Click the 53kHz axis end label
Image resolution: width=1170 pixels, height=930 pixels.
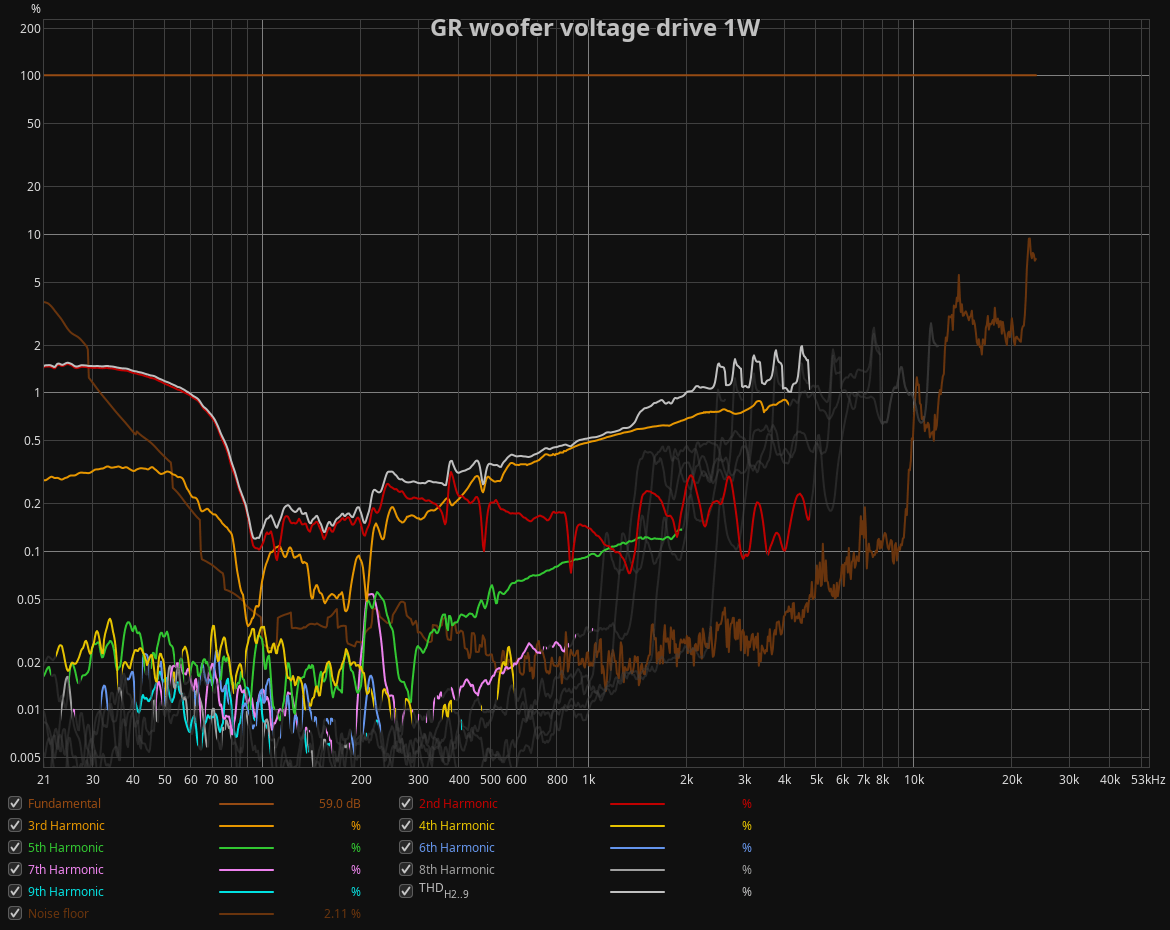(x=1148, y=780)
